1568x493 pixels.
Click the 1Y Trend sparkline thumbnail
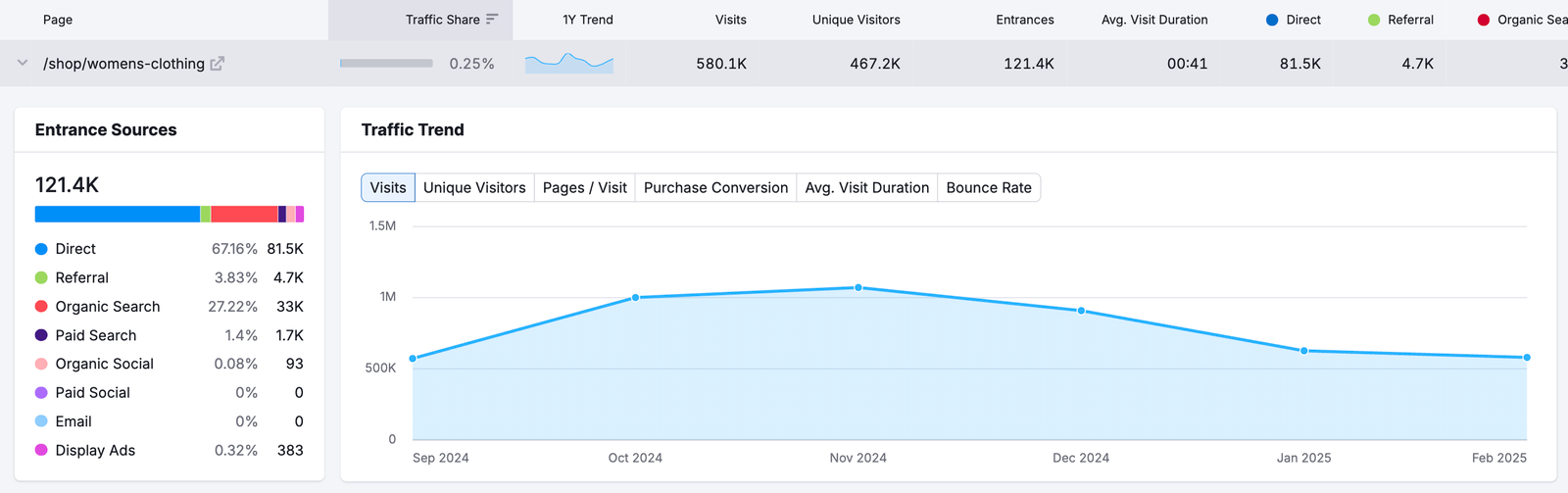(568, 64)
